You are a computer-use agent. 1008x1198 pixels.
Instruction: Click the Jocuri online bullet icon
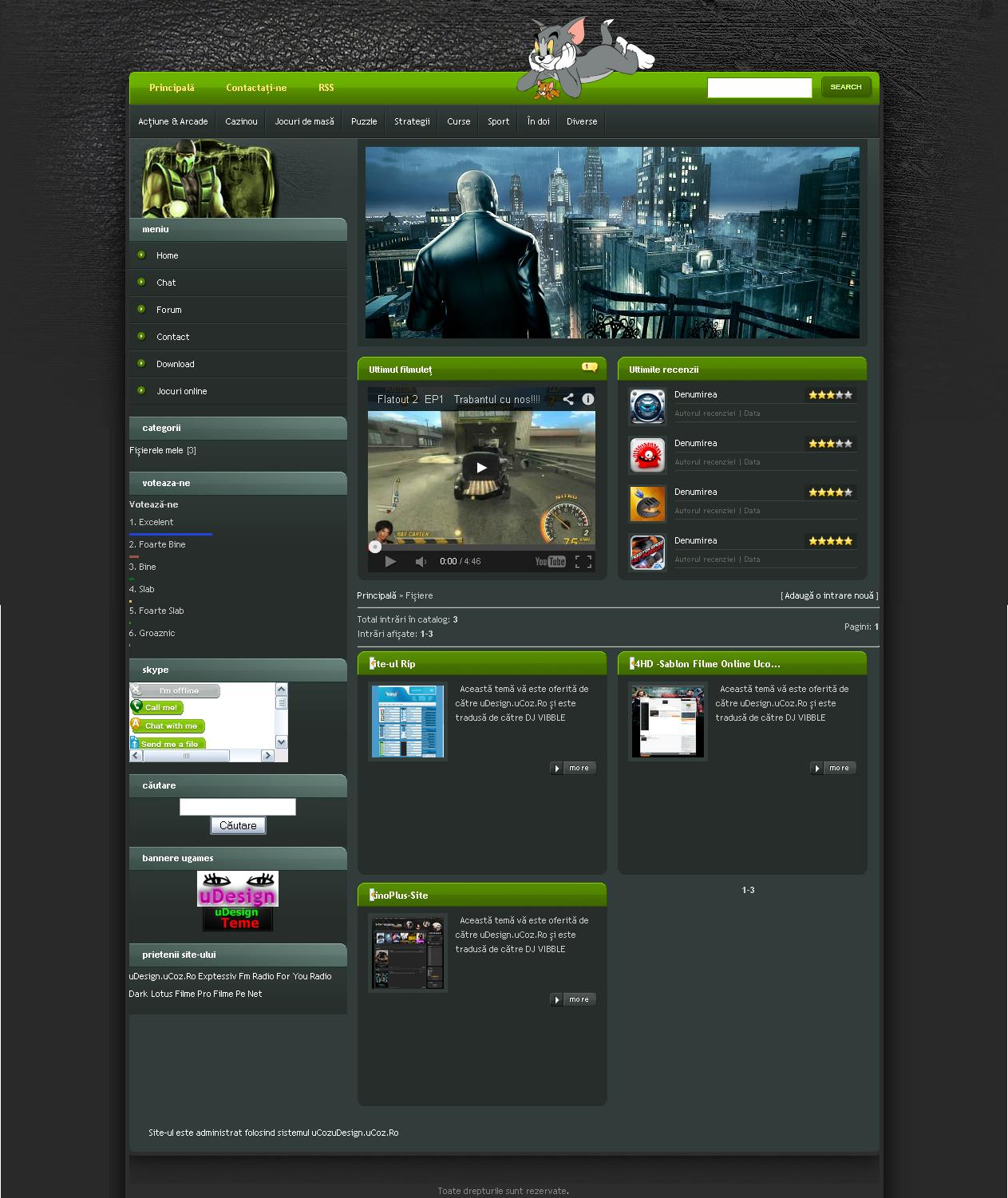click(141, 390)
